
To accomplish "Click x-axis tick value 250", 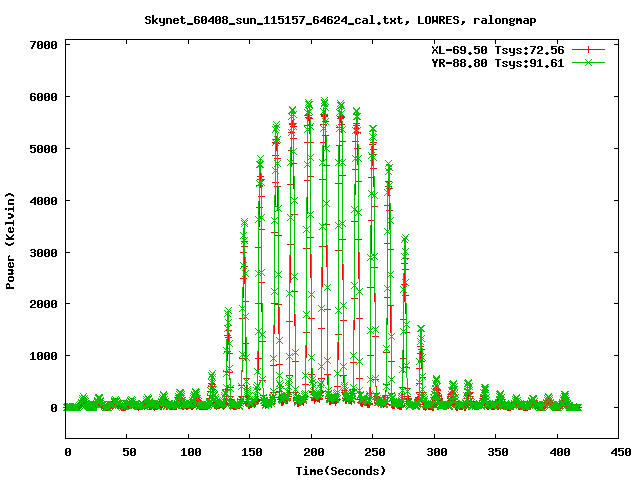I will click(375, 452).
